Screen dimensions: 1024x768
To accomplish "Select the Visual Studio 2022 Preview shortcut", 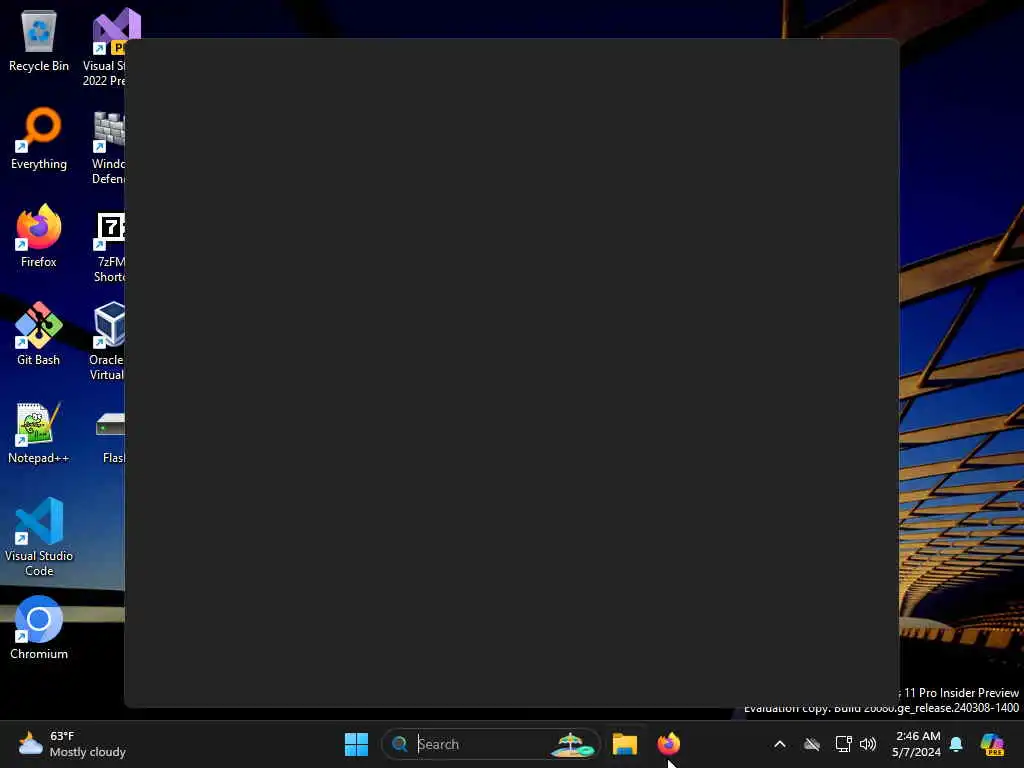I will coord(110,47).
